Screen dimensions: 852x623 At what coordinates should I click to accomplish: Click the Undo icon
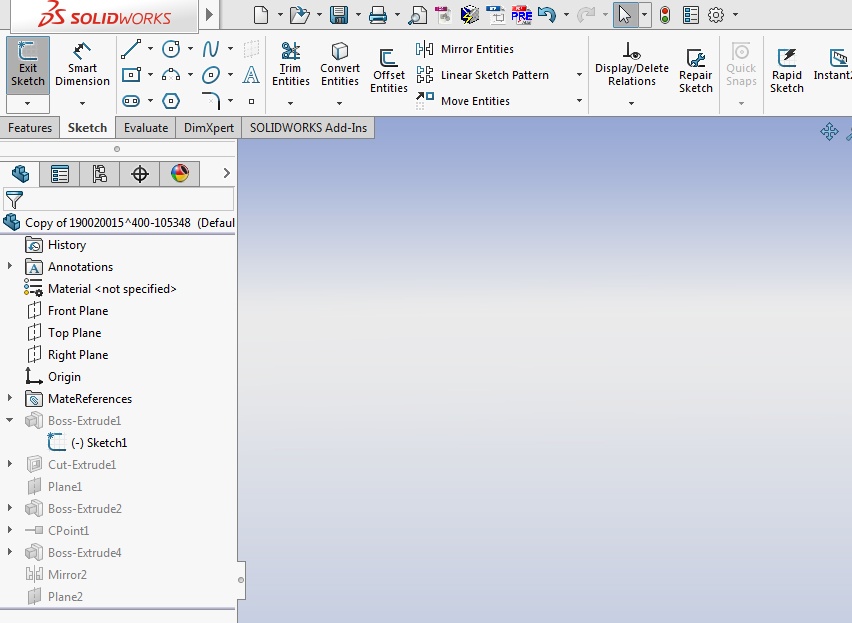(x=547, y=15)
